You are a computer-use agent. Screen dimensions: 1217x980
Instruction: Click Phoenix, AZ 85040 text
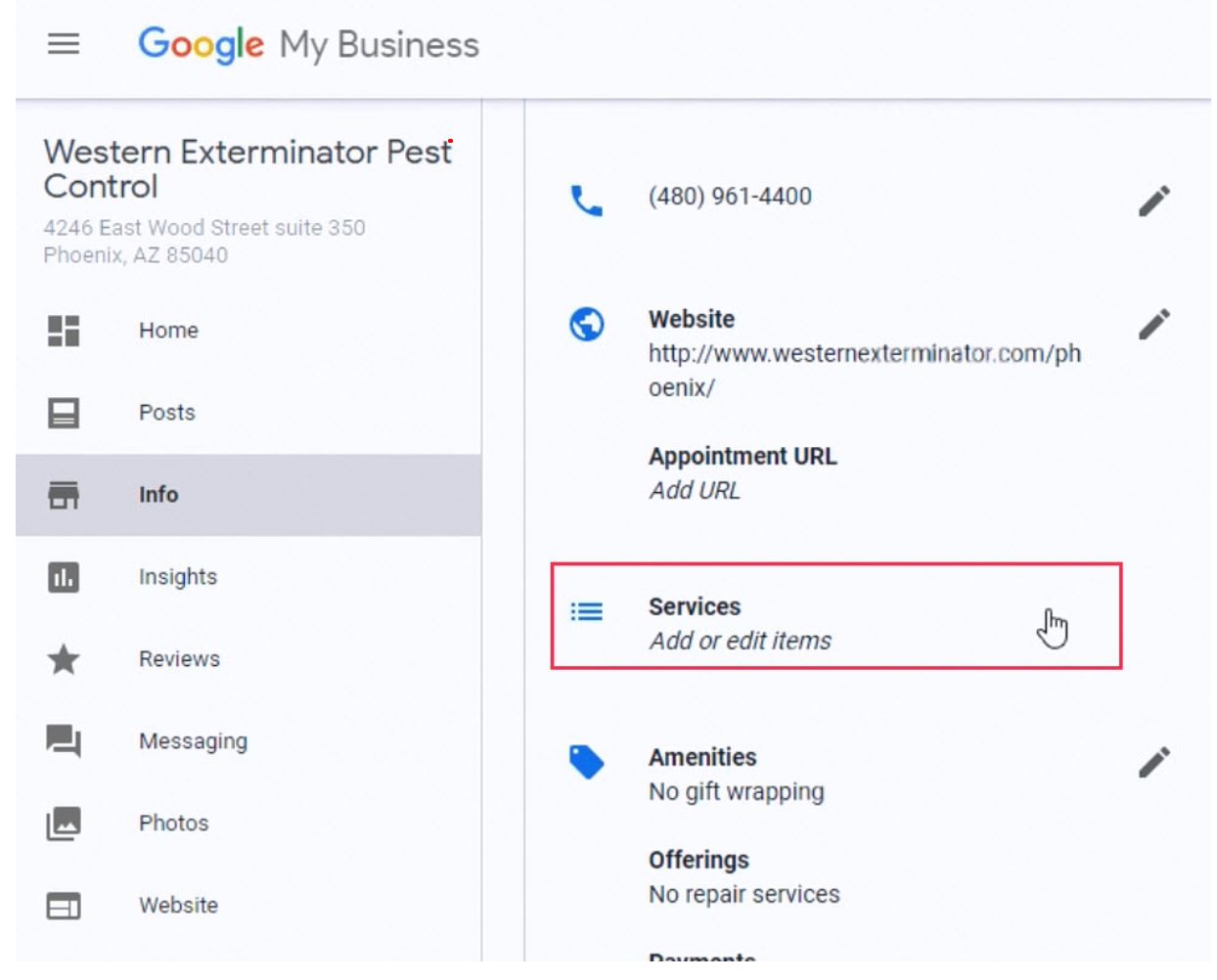click(x=136, y=255)
